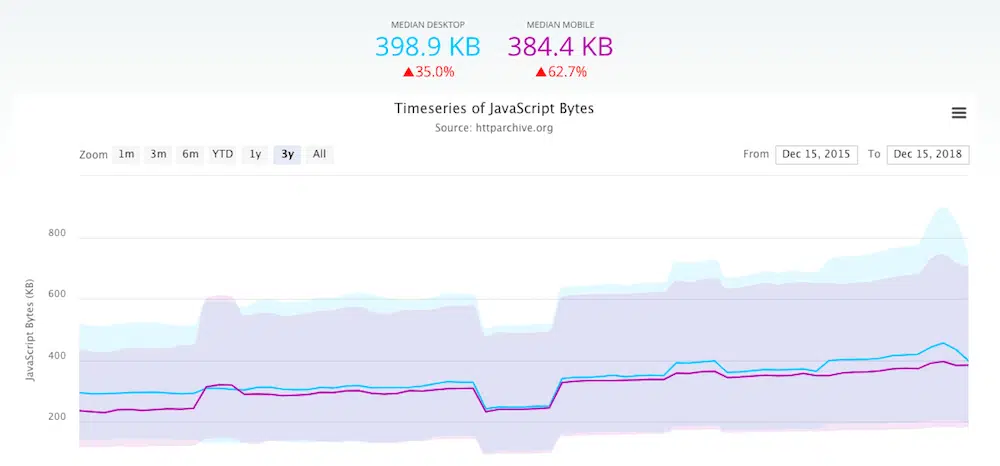The height and width of the screenshot is (466, 1000).
Task: Show all data with All zoom button
Action: (x=319, y=154)
